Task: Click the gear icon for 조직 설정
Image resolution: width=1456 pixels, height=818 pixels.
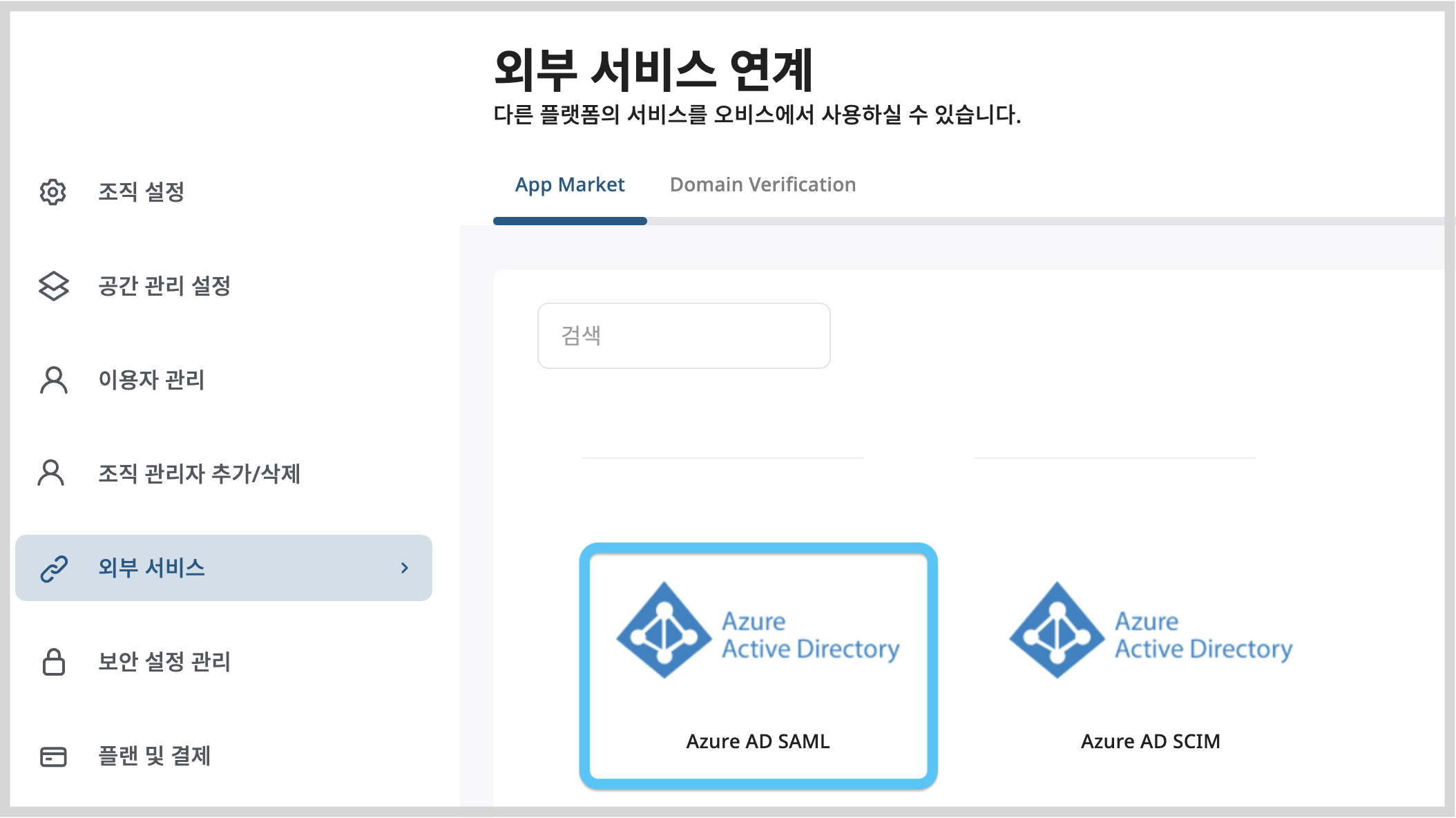Action: [53, 192]
